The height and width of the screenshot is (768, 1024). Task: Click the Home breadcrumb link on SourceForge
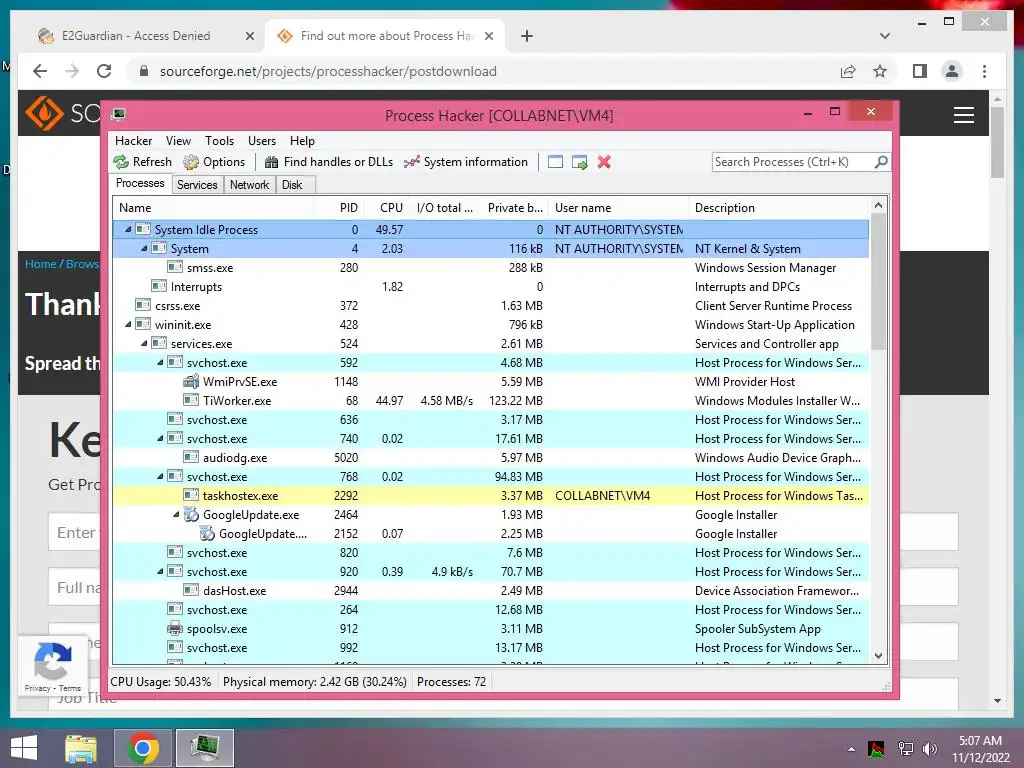pos(40,264)
